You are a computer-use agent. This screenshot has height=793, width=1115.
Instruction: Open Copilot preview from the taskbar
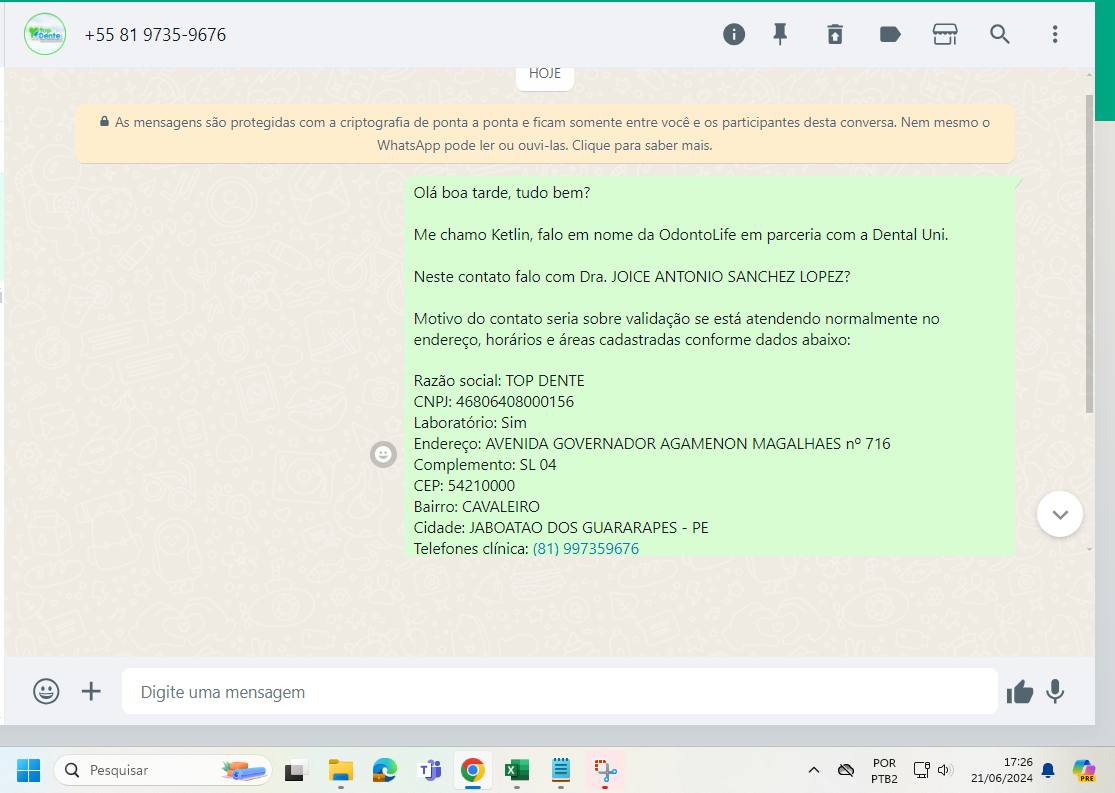pos(1084,770)
